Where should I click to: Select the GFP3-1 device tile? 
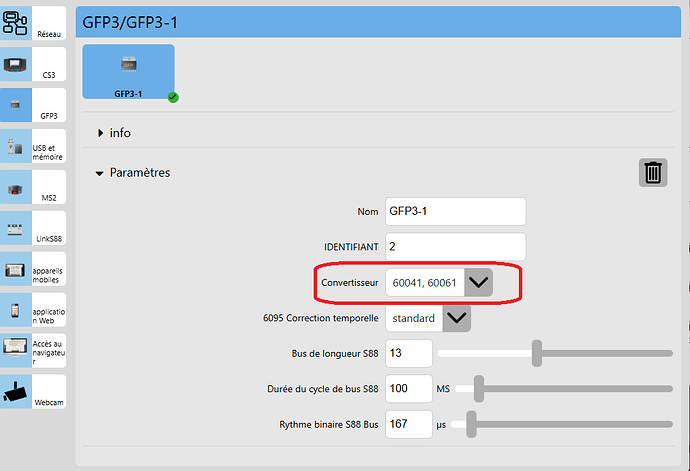click(x=128, y=72)
